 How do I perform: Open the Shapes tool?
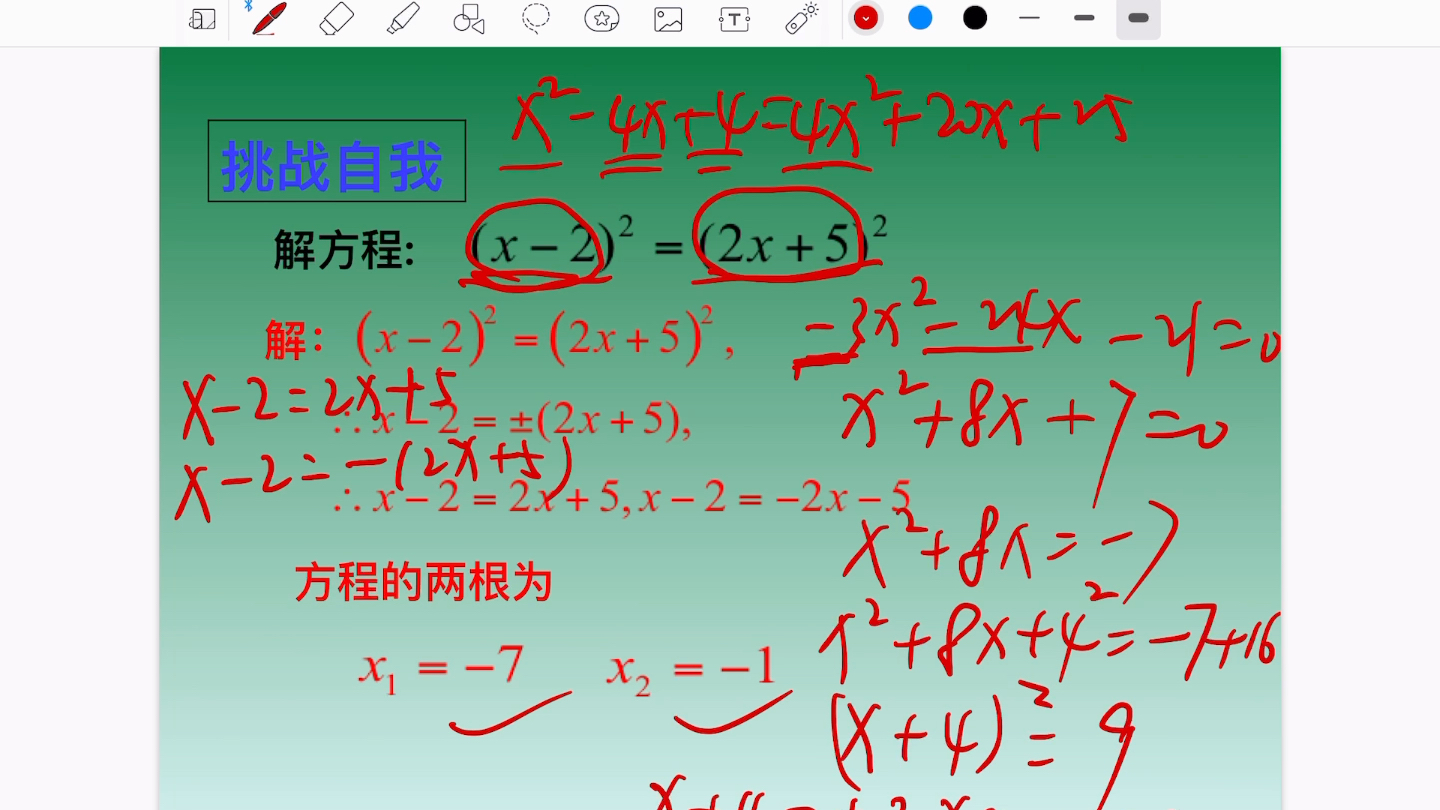click(468, 18)
